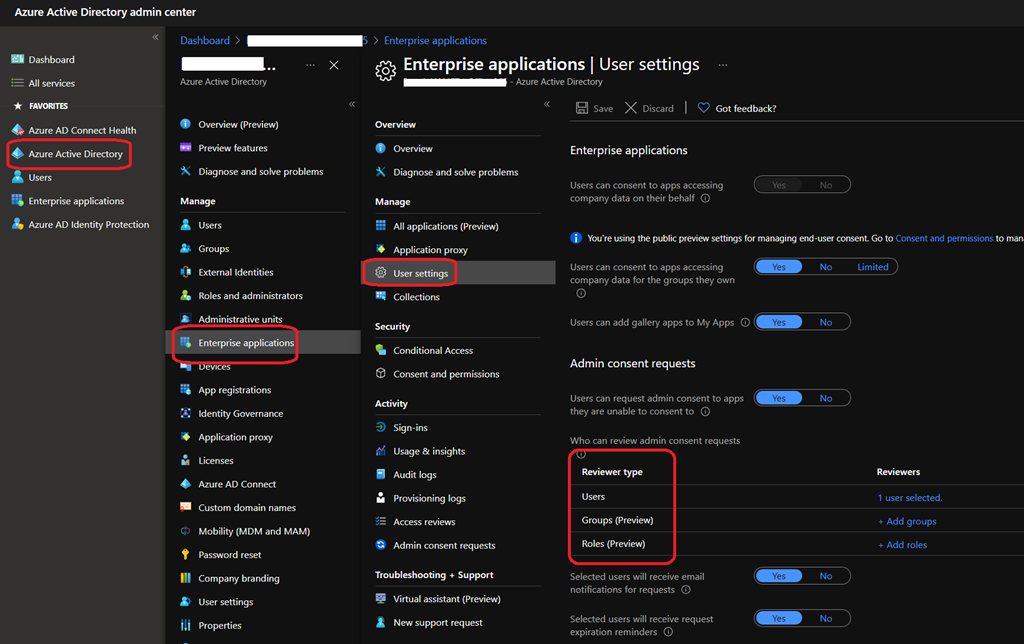
Task: Click the Password reset key icon
Action: click(x=185, y=555)
